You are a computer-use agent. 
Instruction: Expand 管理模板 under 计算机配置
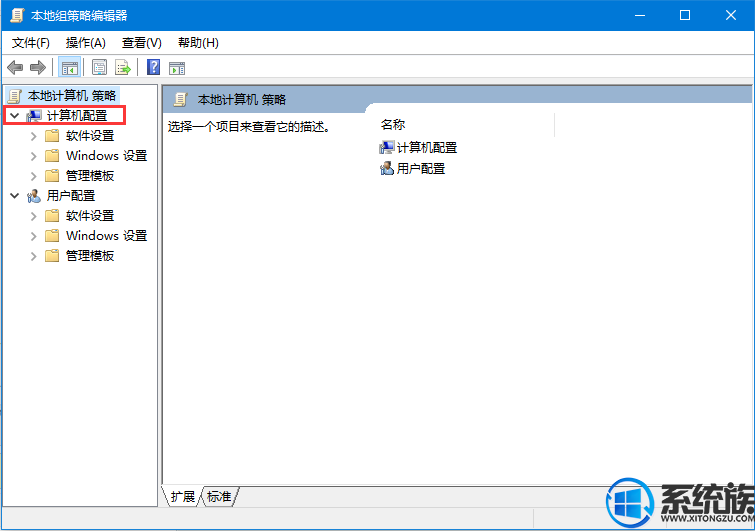[33, 176]
